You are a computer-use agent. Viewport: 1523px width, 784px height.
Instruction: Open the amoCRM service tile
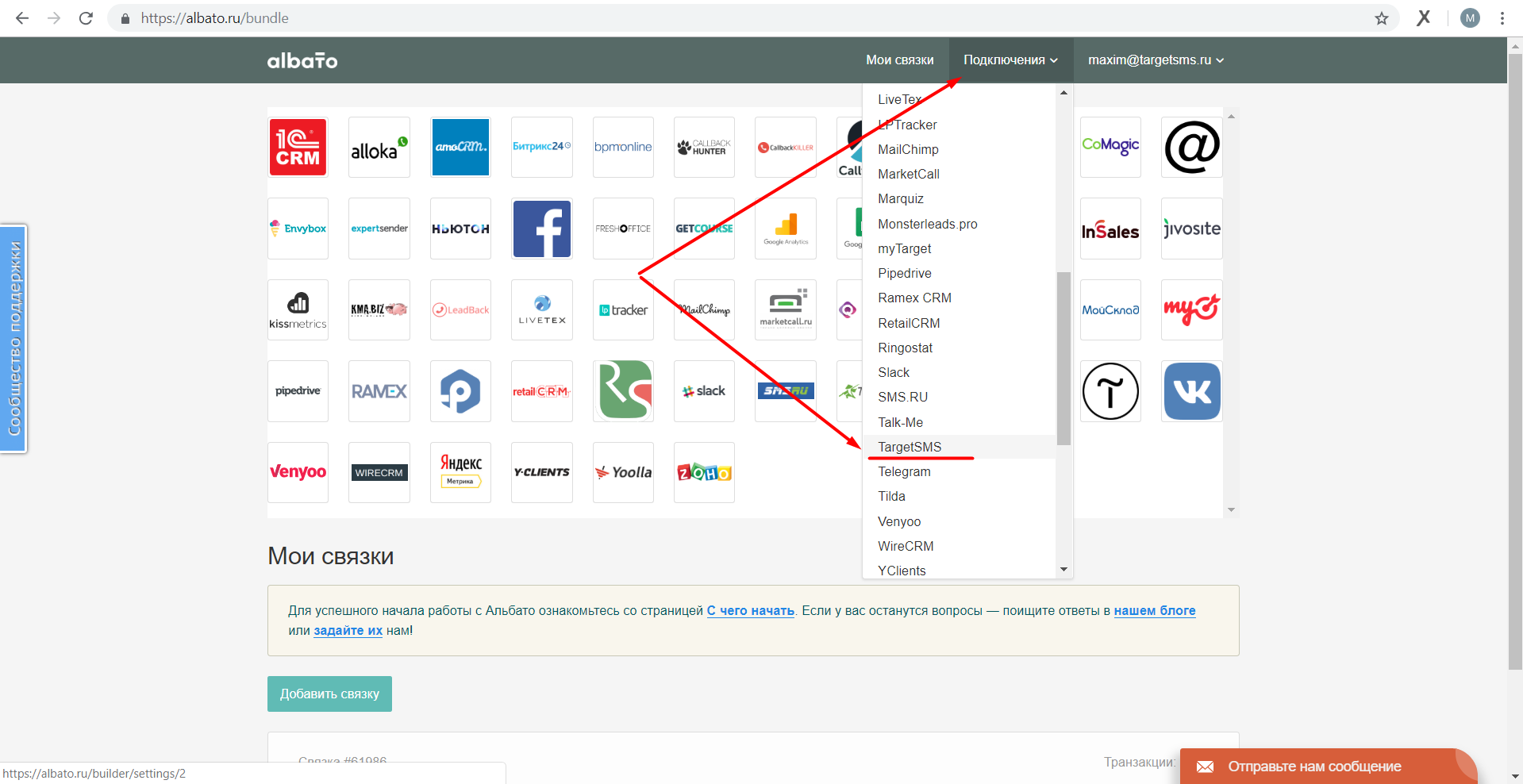[460, 147]
